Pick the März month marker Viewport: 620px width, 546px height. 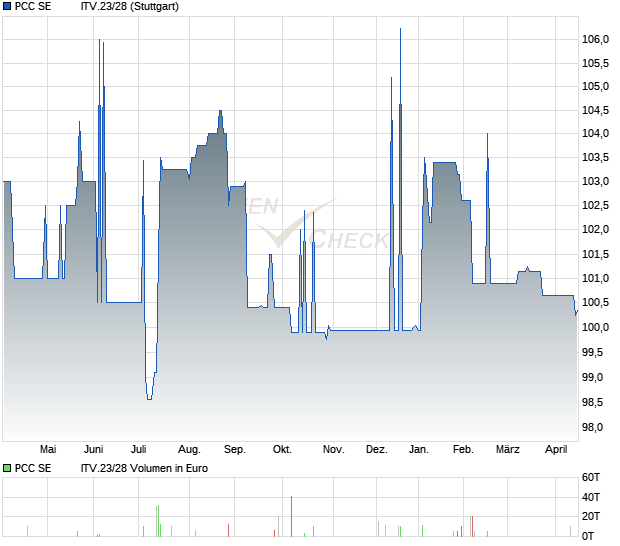(x=508, y=449)
